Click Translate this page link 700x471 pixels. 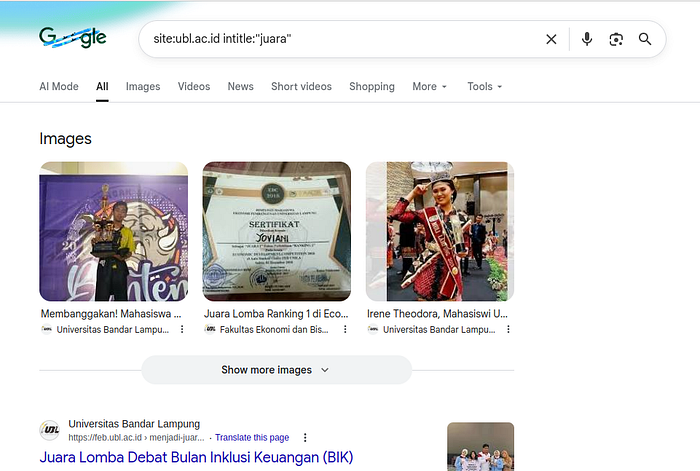tap(252, 438)
